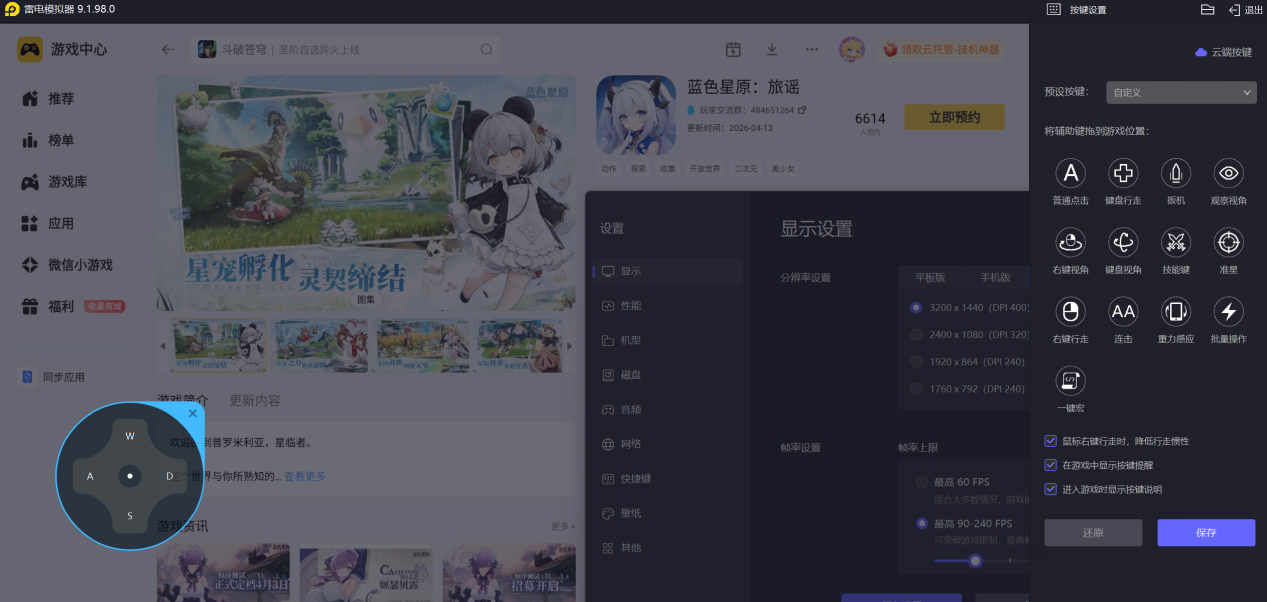Click the 蓝色星原 game app icon

(x=634, y=115)
